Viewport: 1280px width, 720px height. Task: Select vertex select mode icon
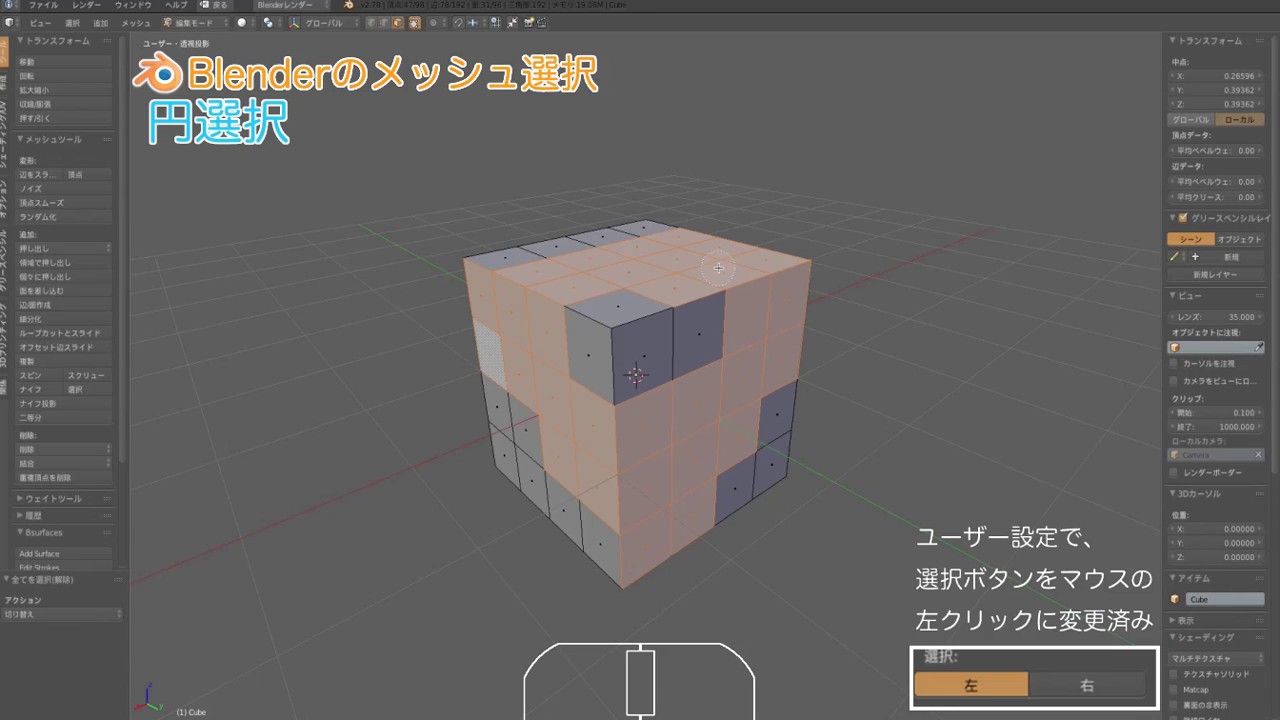tap(370, 22)
